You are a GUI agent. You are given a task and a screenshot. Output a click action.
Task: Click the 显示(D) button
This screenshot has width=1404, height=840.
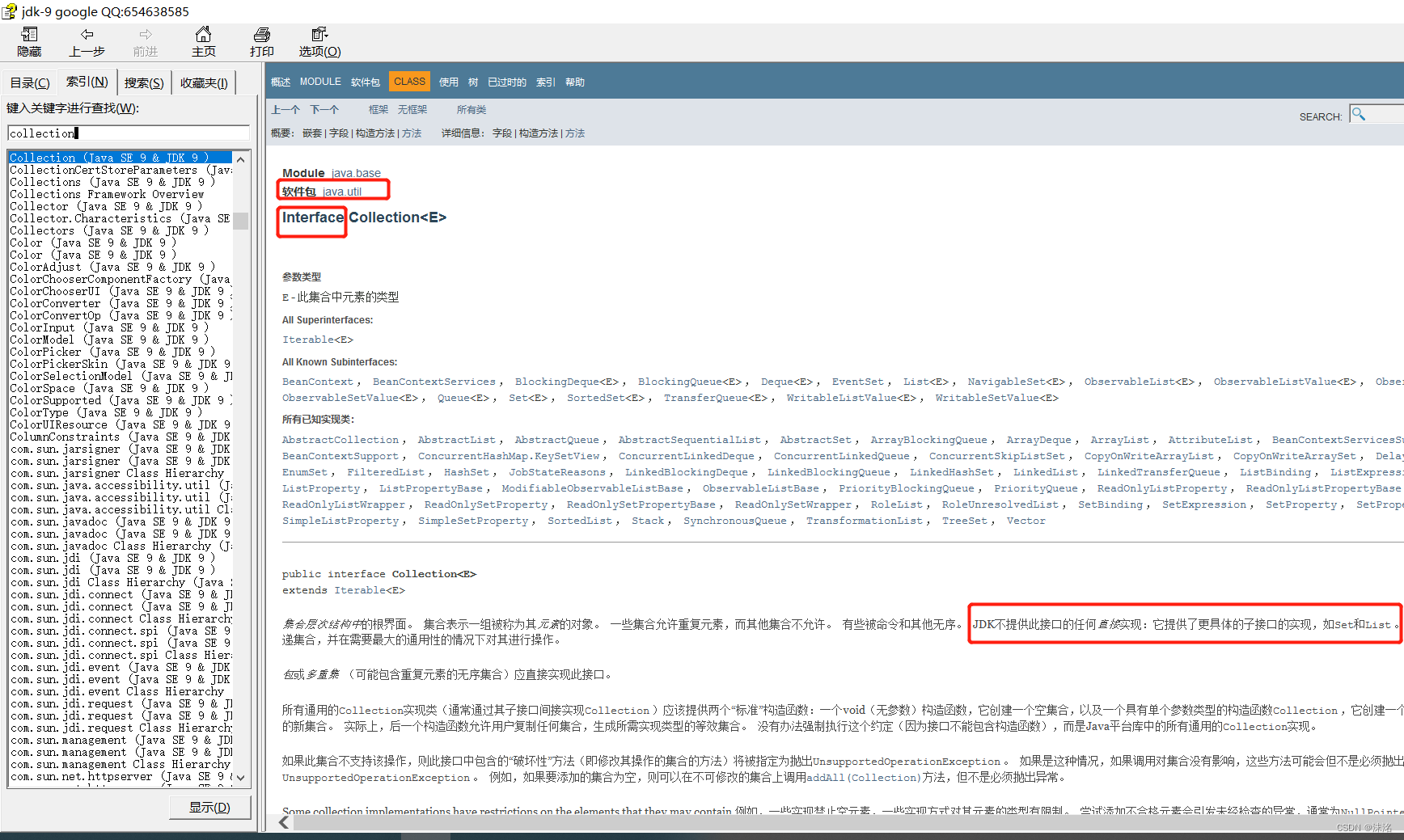(209, 806)
